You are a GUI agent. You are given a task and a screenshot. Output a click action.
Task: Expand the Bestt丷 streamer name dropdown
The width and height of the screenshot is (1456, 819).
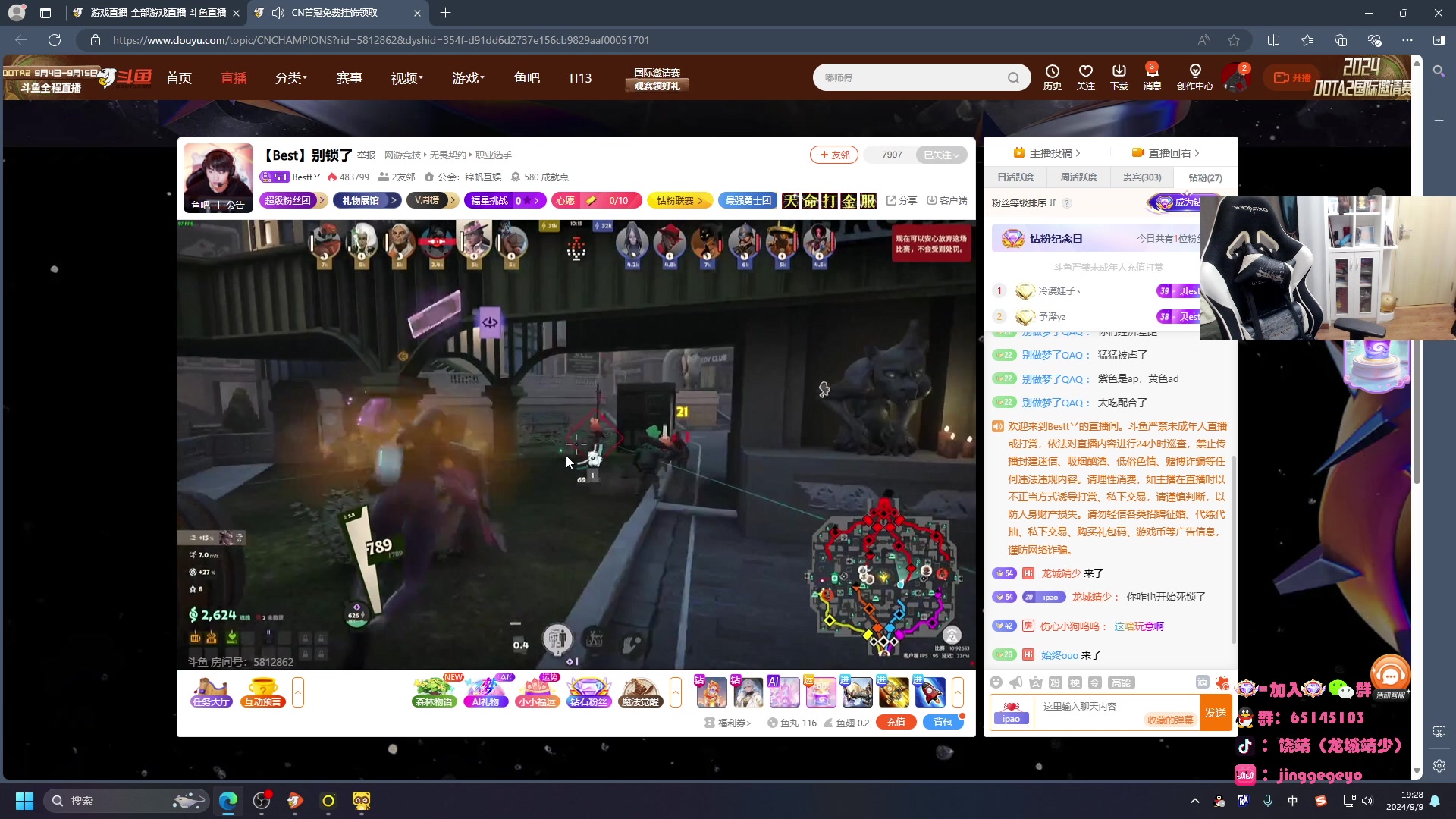point(306,177)
